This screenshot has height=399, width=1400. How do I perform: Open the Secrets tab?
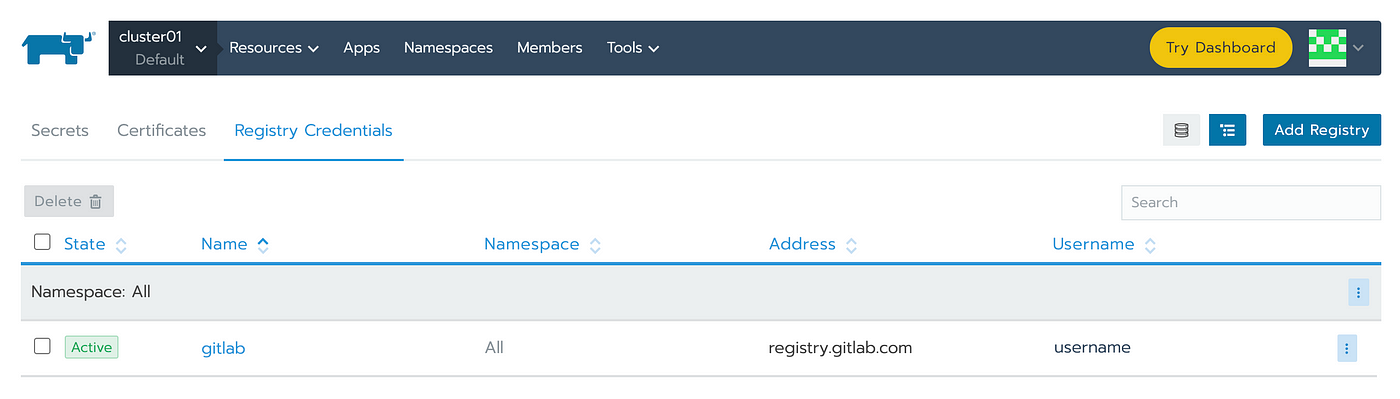coord(60,130)
